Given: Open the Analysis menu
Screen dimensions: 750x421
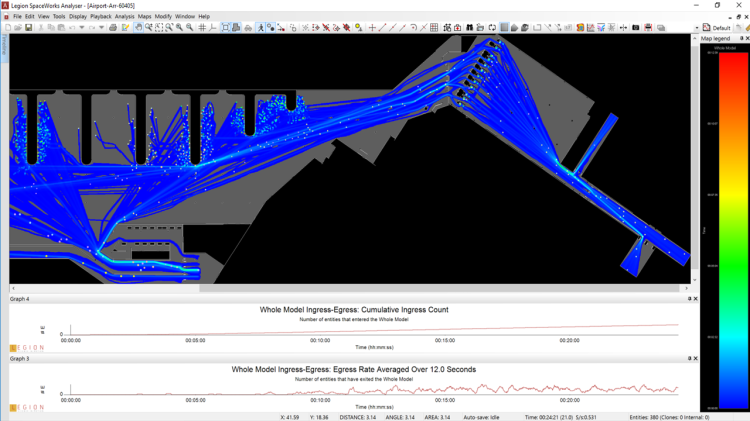Looking at the screenshot, I should tap(124, 16).
